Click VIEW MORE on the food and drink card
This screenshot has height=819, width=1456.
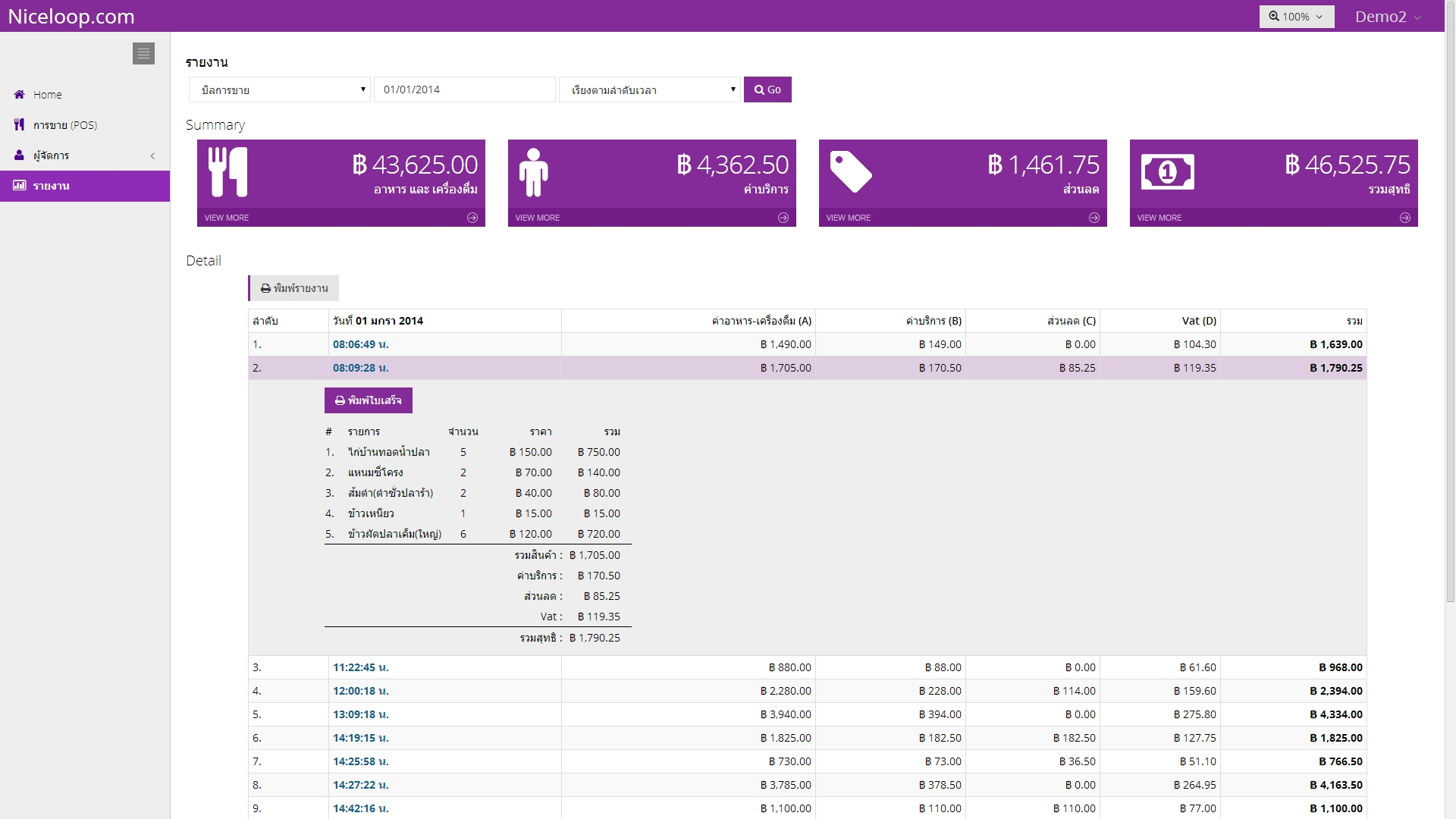point(227,218)
